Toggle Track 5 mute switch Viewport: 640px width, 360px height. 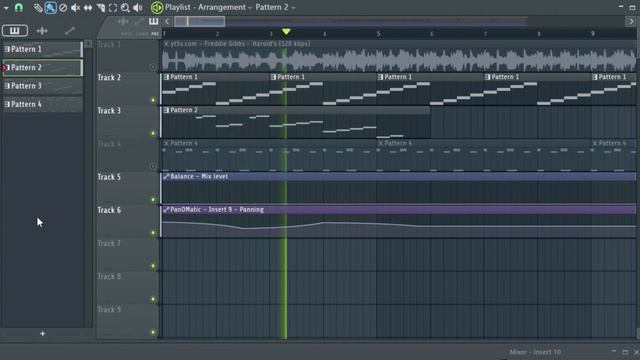[153, 200]
